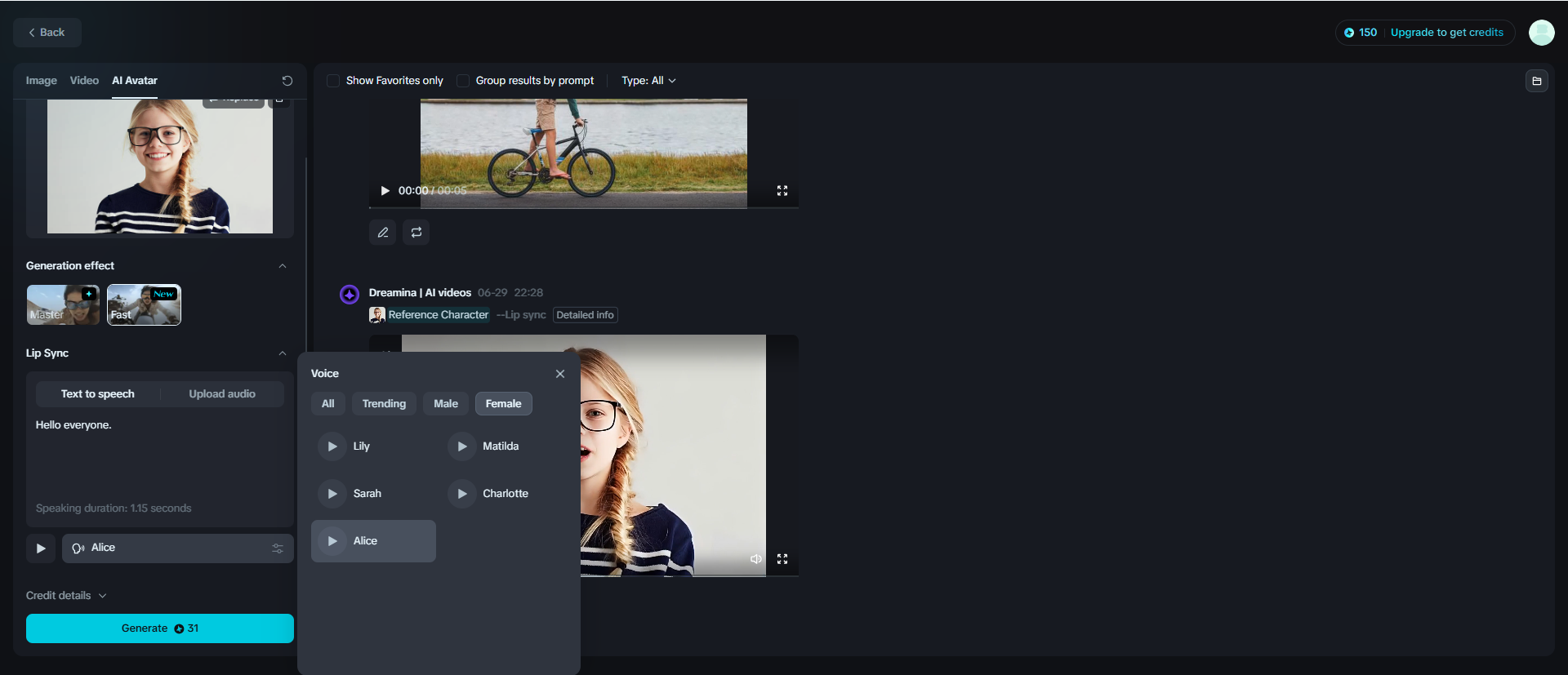Play the Charlotte voice sample
The width and height of the screenshot is (1568, 675).
click(461, 494)
